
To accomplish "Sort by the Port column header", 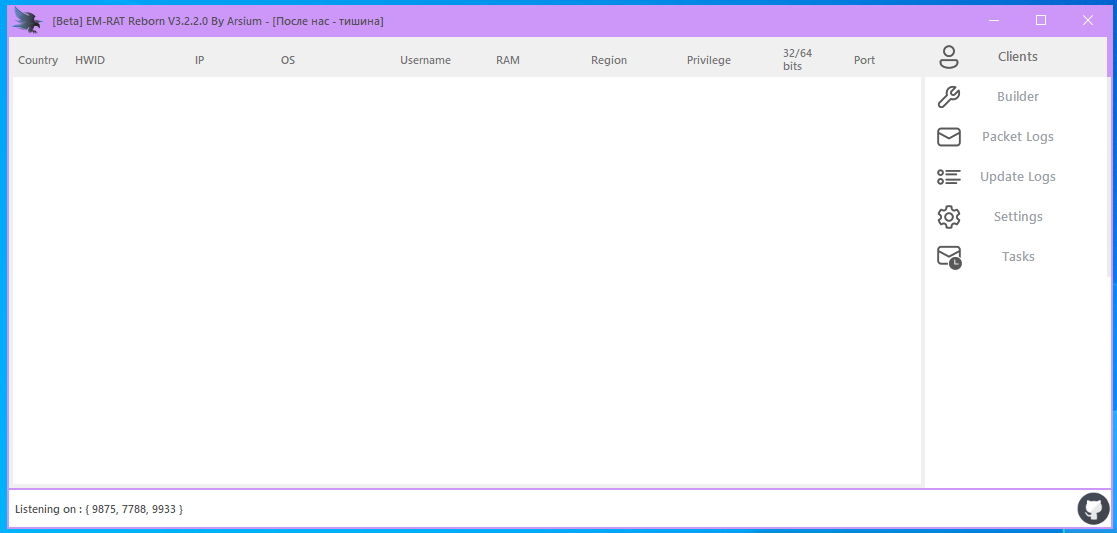I will (864, 60).
